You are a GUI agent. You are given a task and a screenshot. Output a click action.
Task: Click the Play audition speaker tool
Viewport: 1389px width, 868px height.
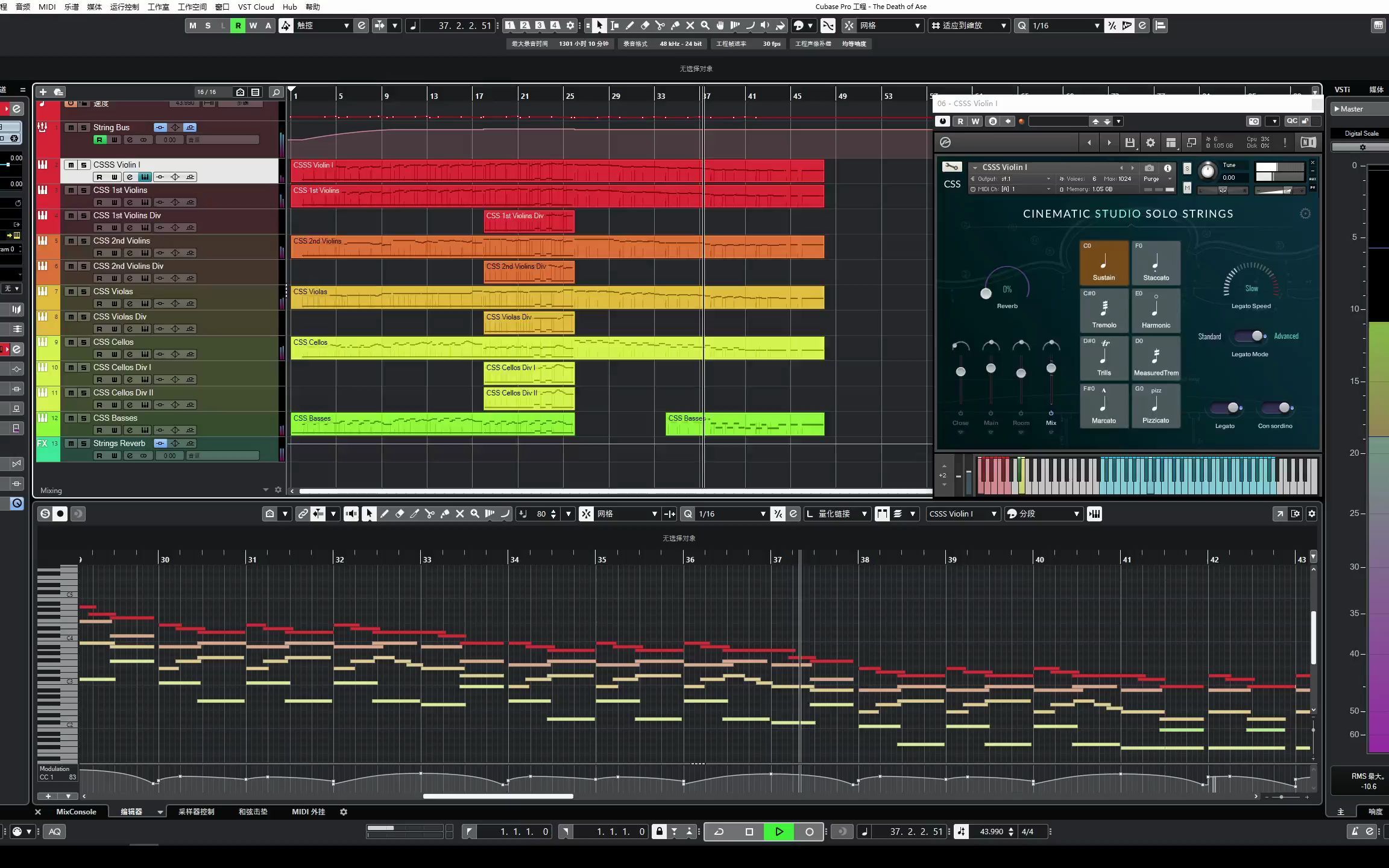765,25
